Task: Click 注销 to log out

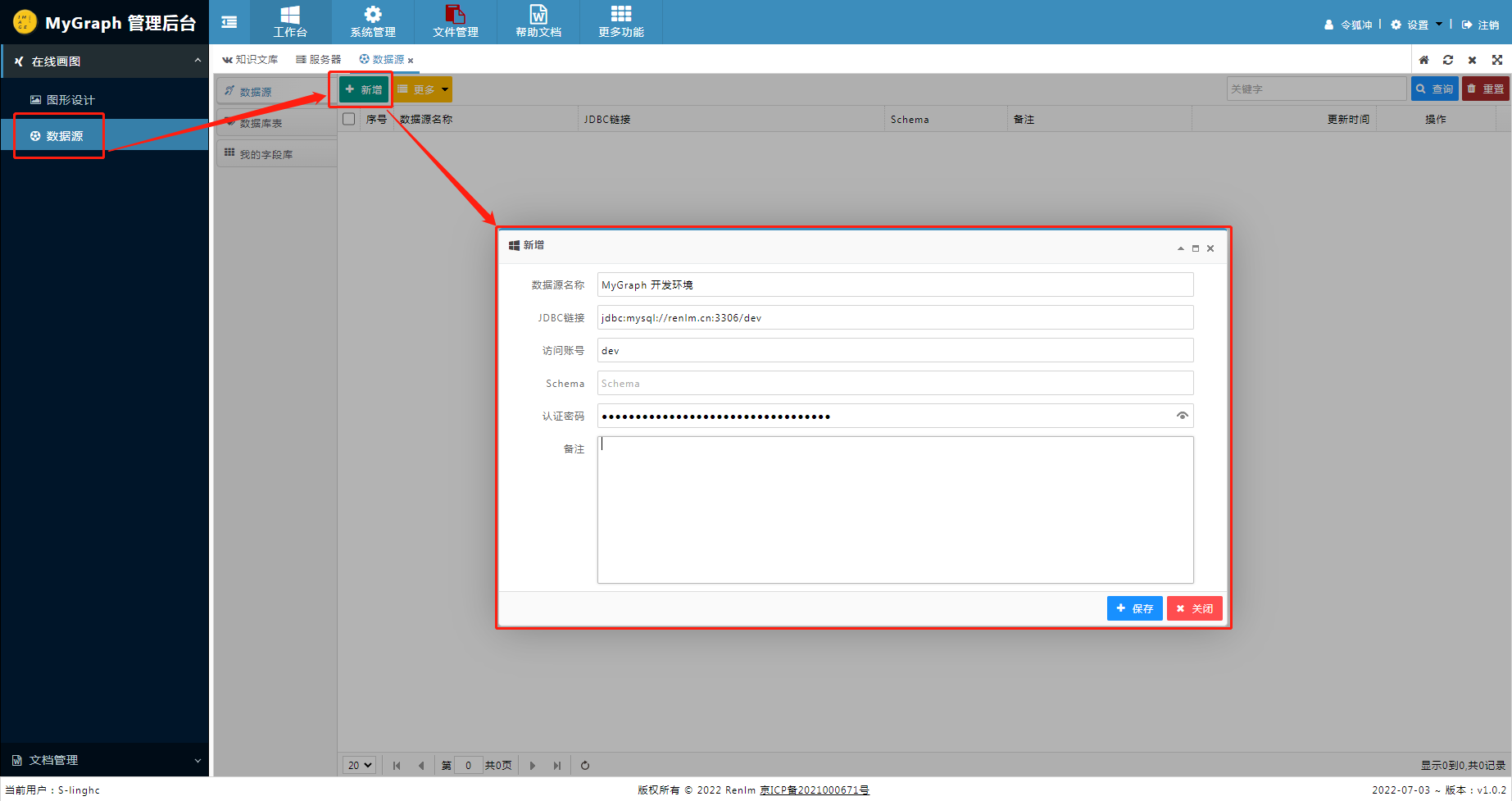Action: tap(1481, 25)
